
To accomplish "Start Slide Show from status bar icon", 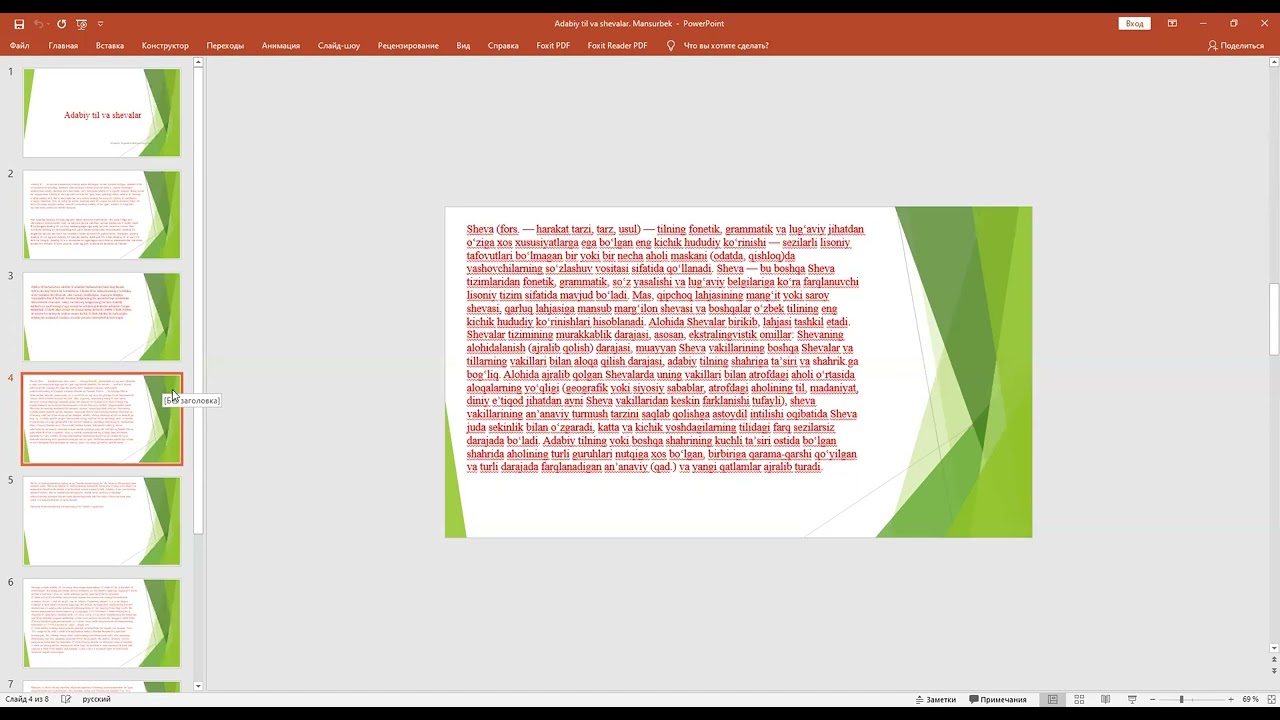I will coord(1132,699).
